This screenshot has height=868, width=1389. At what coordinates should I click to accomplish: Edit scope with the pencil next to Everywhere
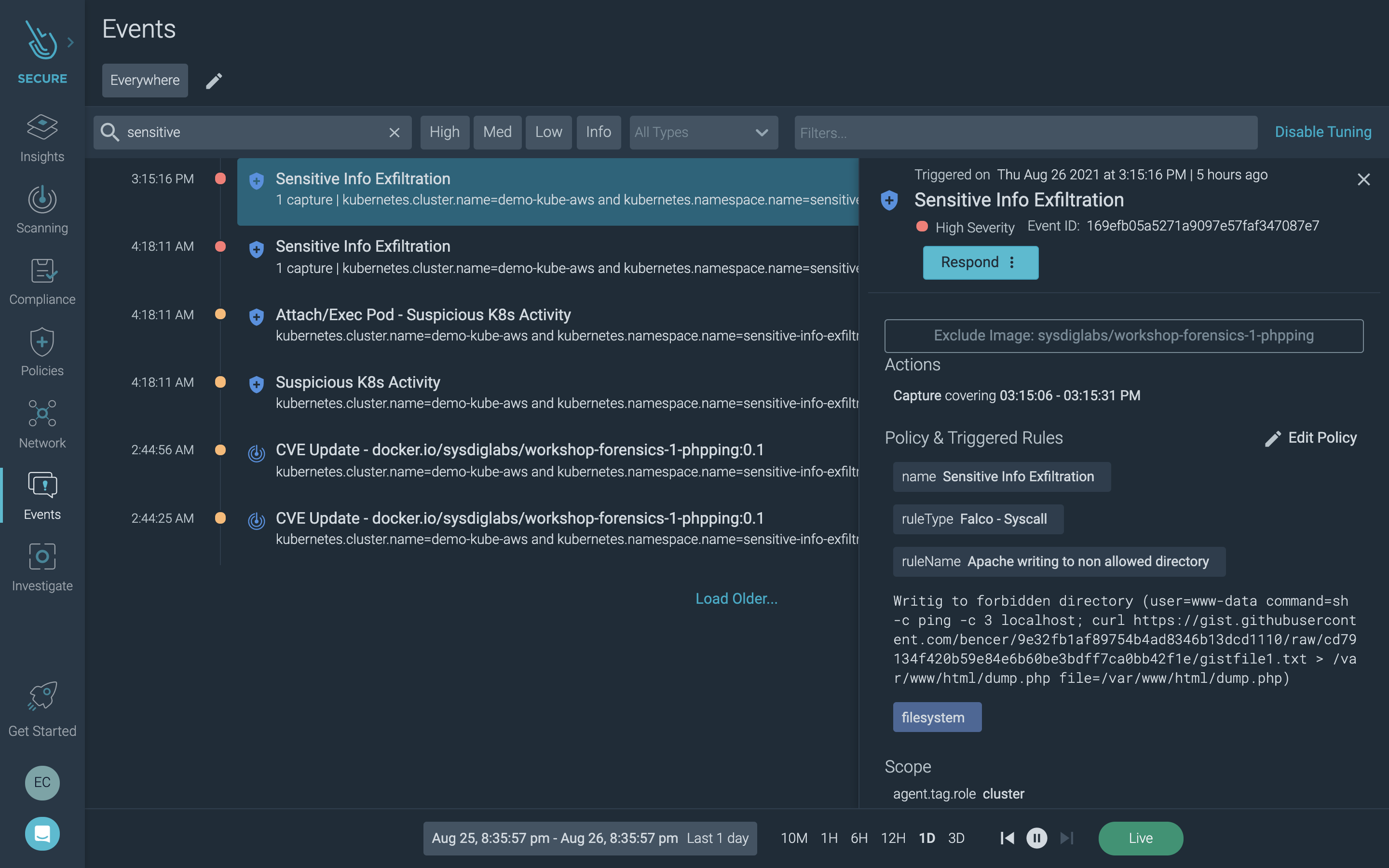click(x=214, y=81)
